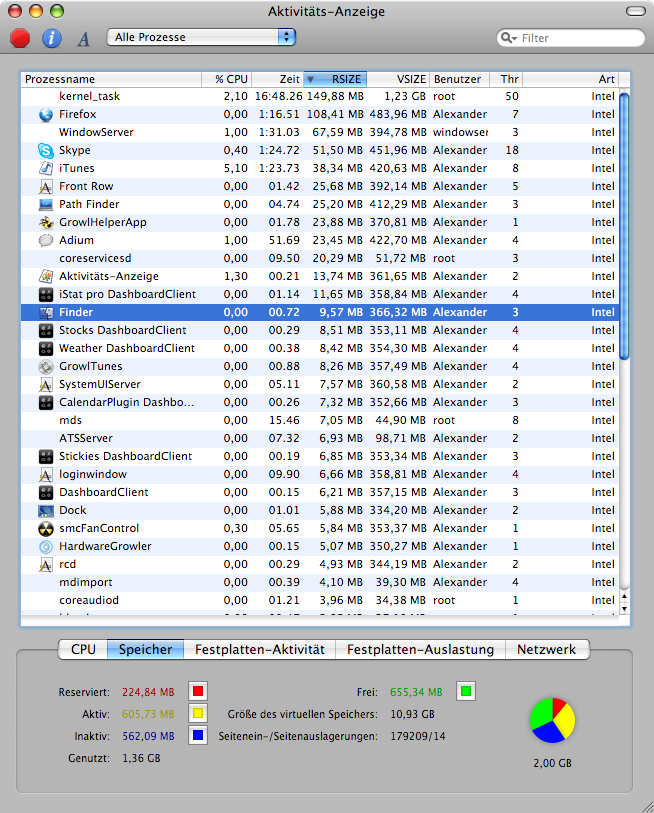
Task: Select the DashboardClient row with 6,21 MB
Action: (x=320, y=493)
